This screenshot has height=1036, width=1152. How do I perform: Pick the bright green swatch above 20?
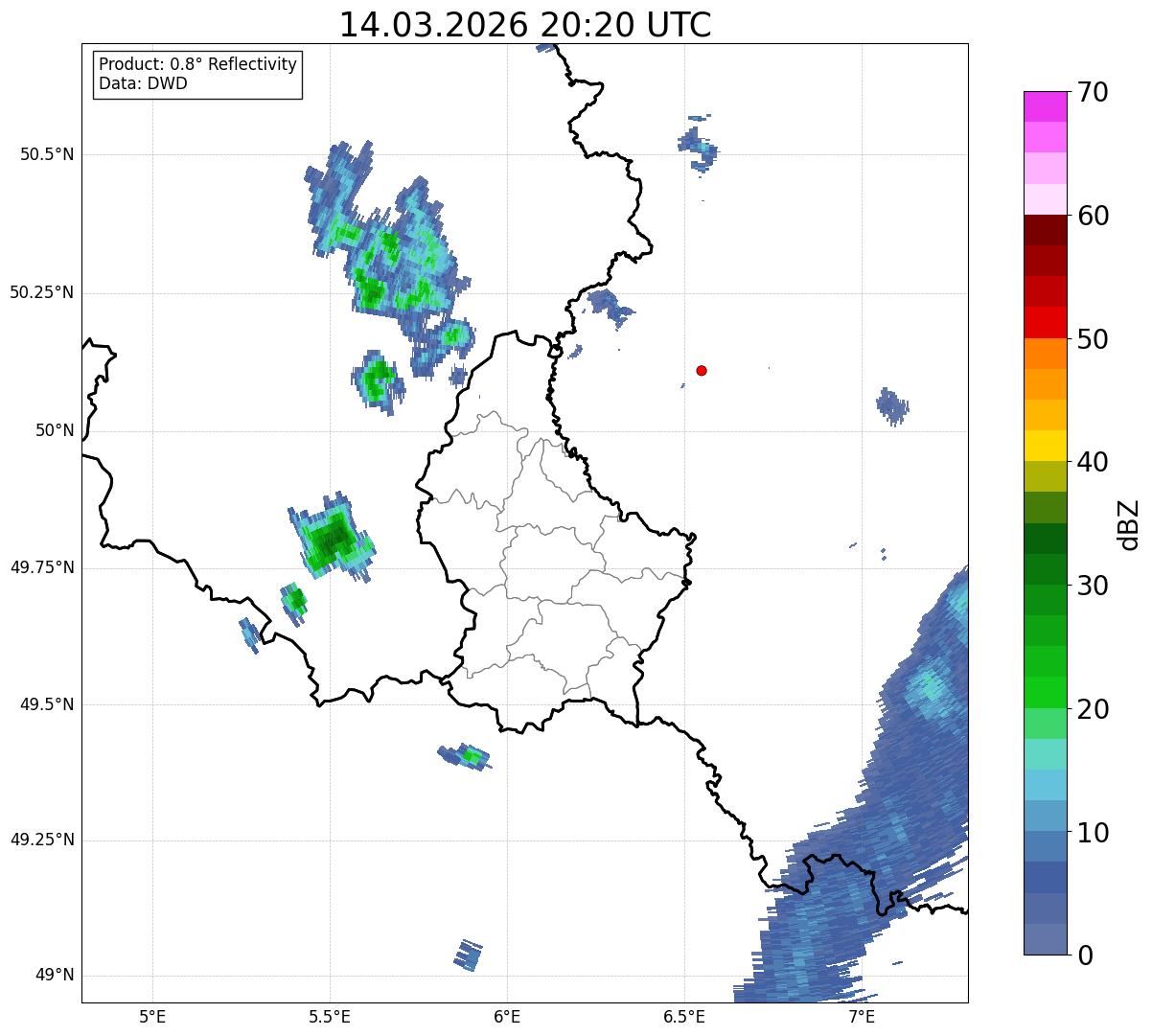click(1045, 692)
